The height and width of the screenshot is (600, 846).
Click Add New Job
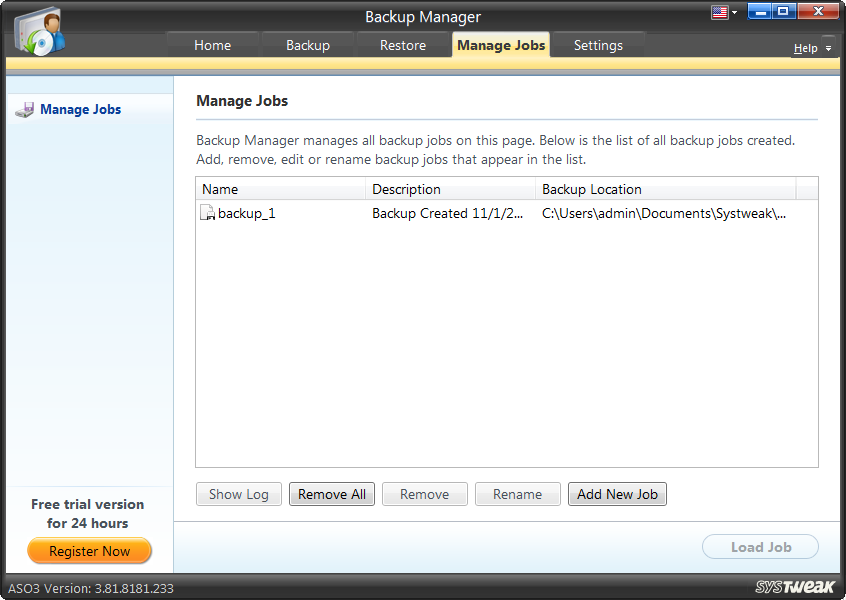[x=617, y=493]
